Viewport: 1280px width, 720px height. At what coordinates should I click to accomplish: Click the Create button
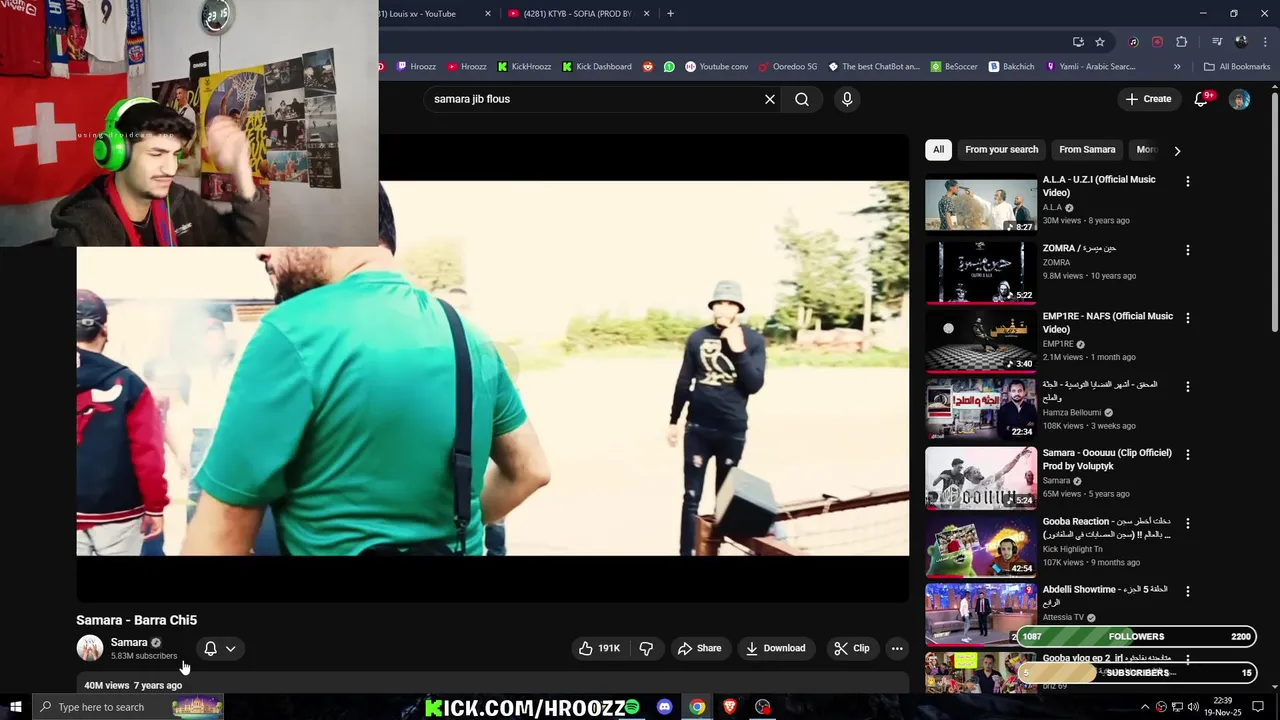[1148, 99]
